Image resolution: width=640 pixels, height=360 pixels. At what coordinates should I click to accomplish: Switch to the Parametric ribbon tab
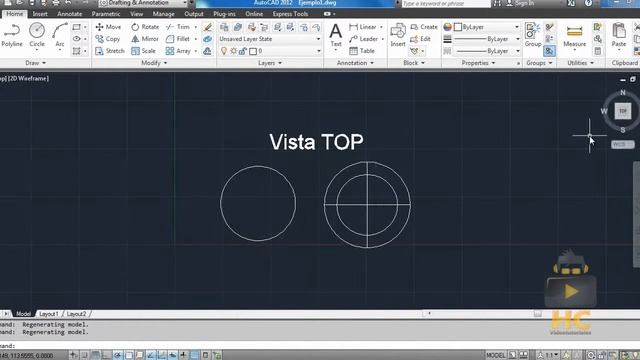click(106, 14)
